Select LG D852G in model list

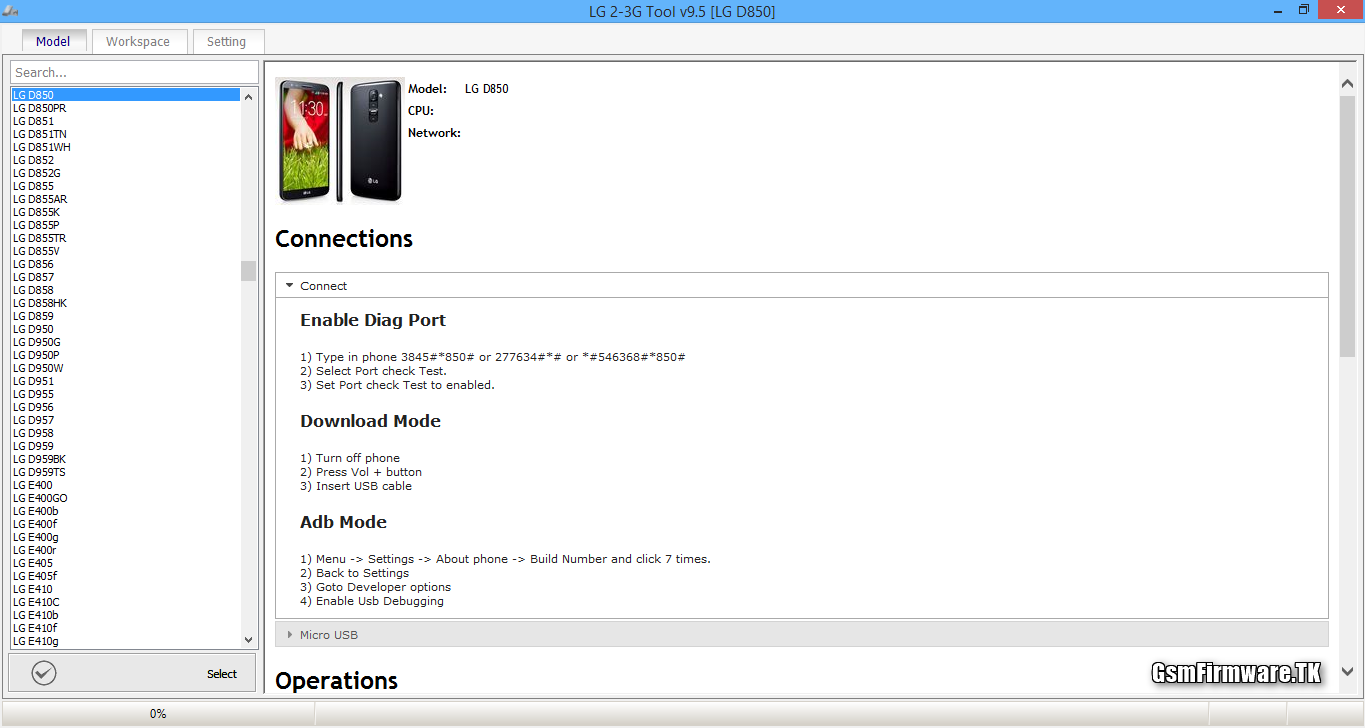125,173
